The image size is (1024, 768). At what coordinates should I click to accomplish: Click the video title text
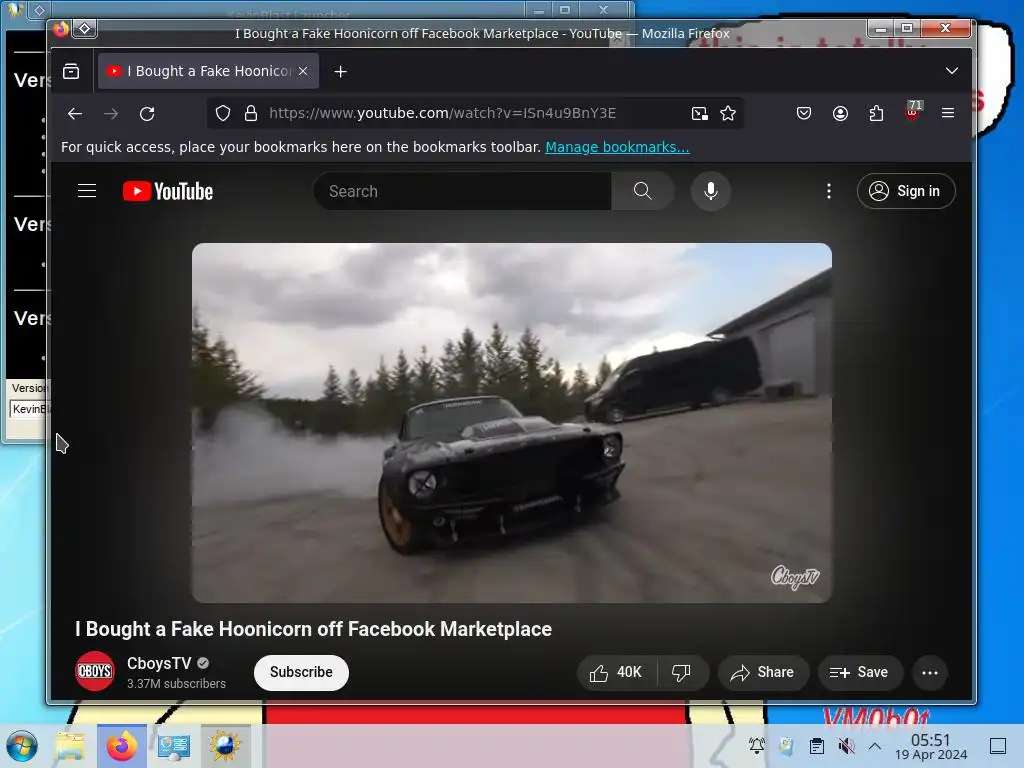coord(313,629)
